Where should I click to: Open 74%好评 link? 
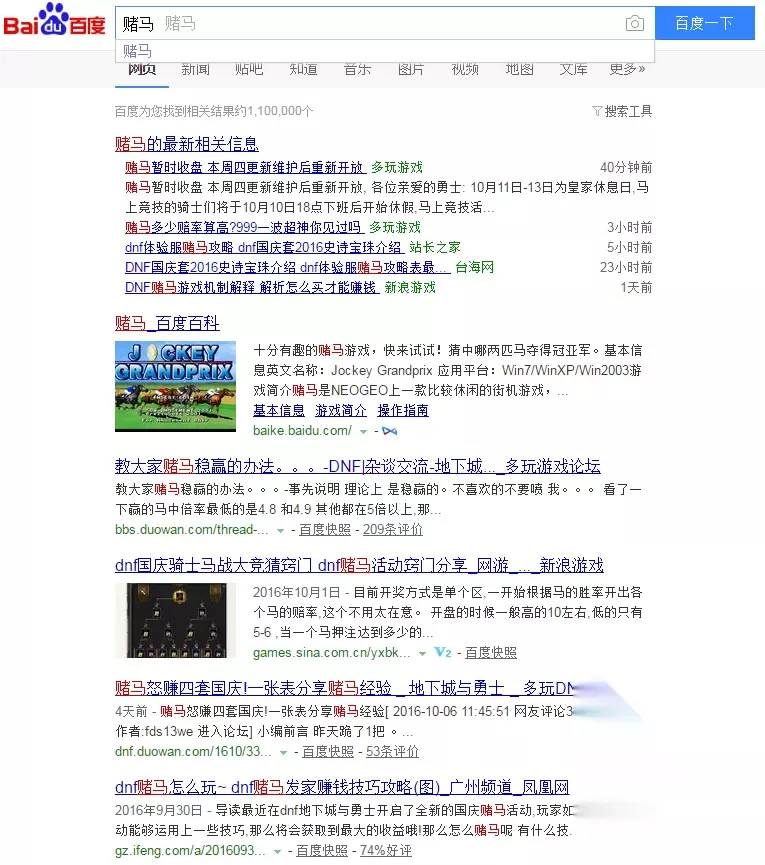click(x=386, y=851)
